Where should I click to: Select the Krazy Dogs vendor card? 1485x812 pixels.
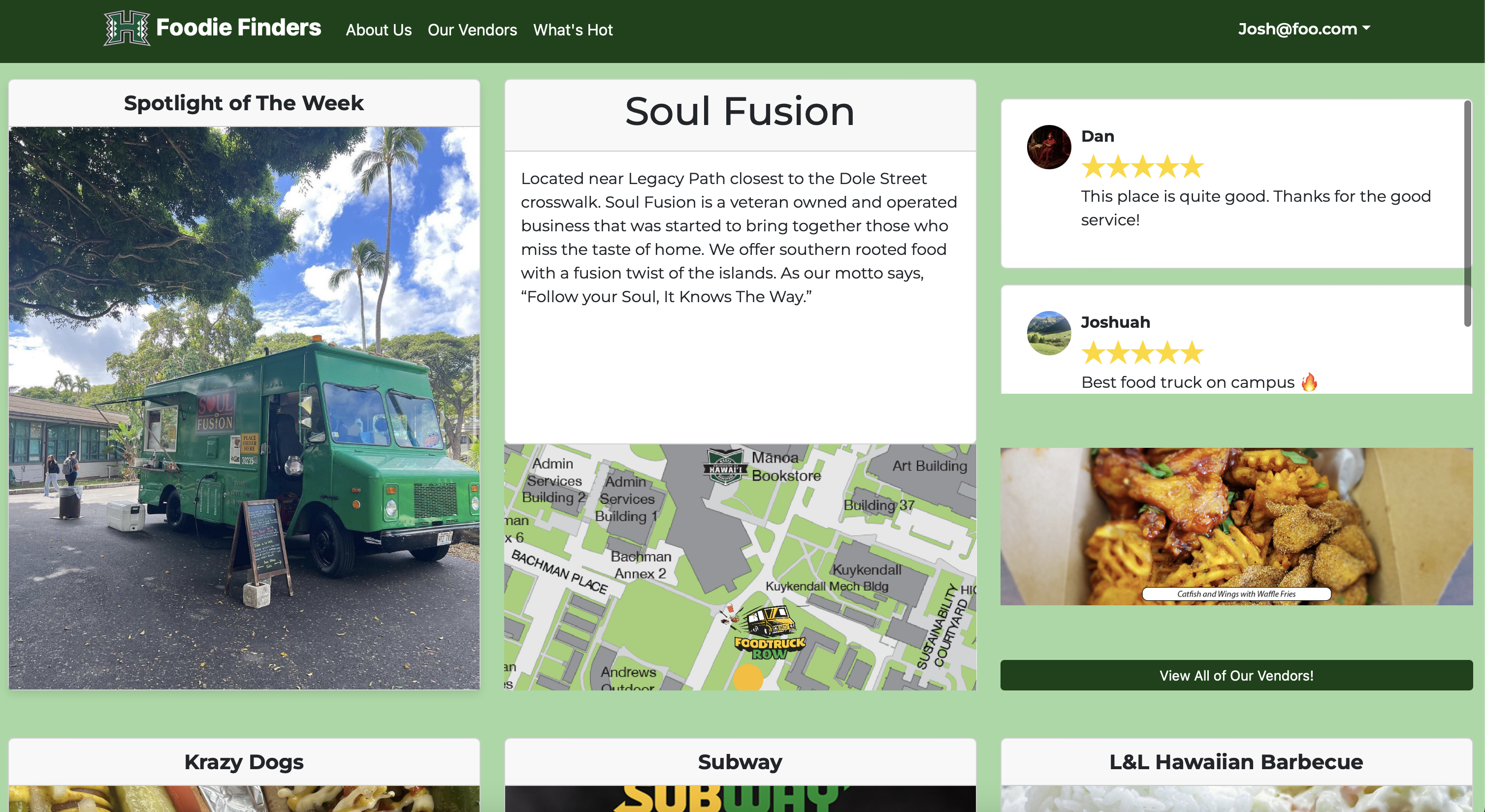[244, 775]
